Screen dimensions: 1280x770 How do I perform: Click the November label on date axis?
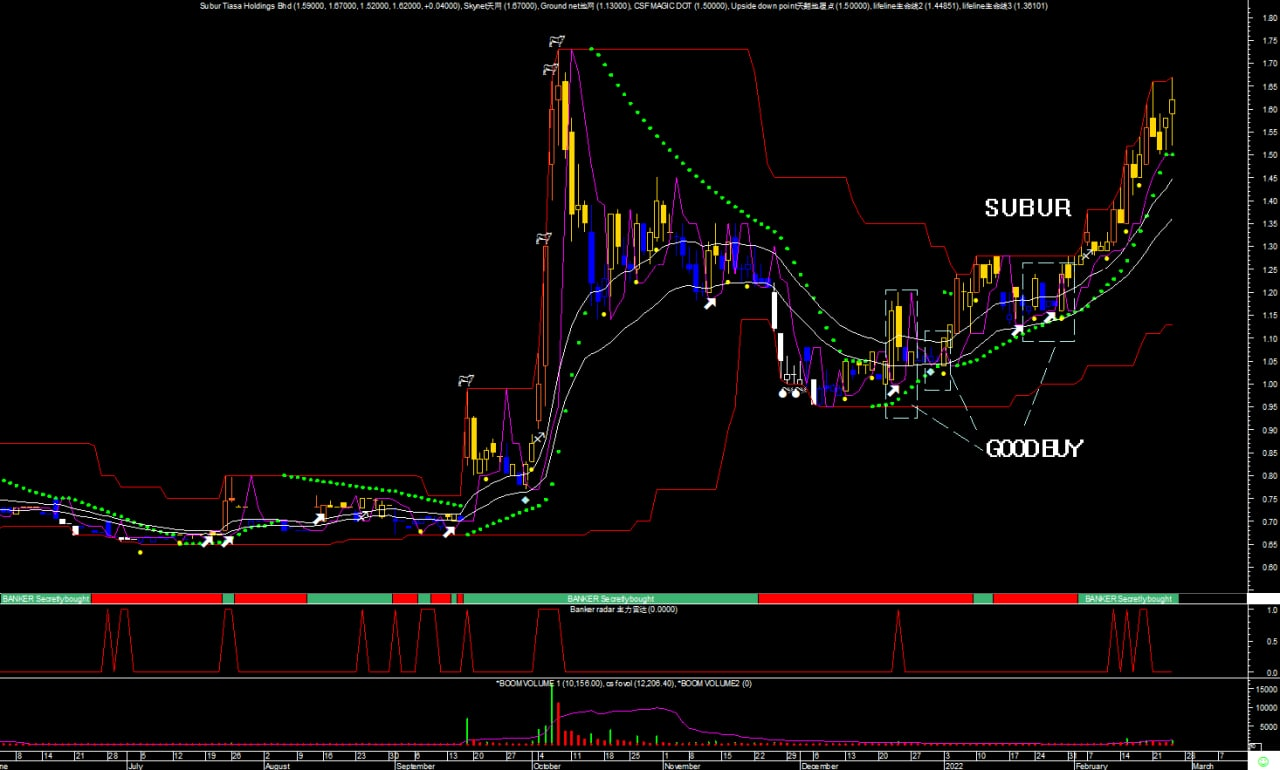(x=682, y=765)
